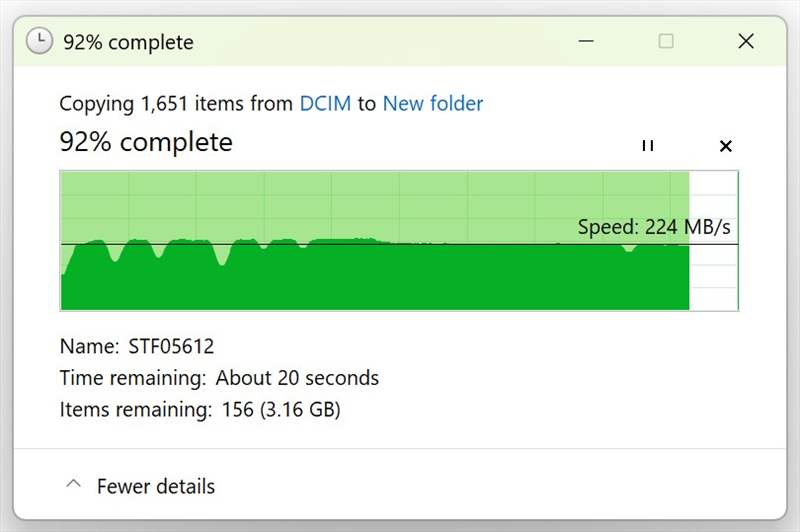
Task: Click the Speed: 224 MB/s label
Action: pyautogui.click(x=653, y=227)
